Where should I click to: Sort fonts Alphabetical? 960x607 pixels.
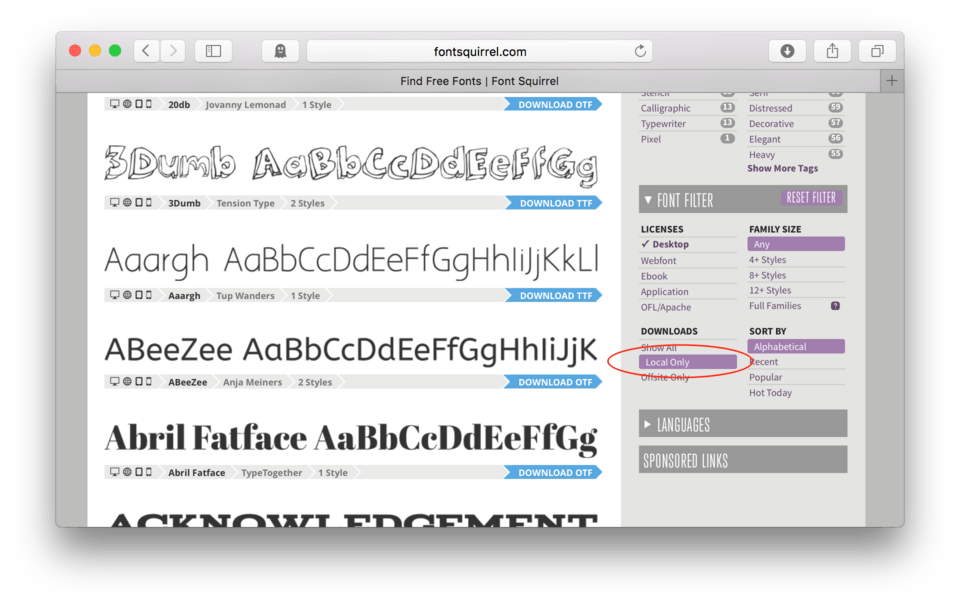click(x=796, y=347)
